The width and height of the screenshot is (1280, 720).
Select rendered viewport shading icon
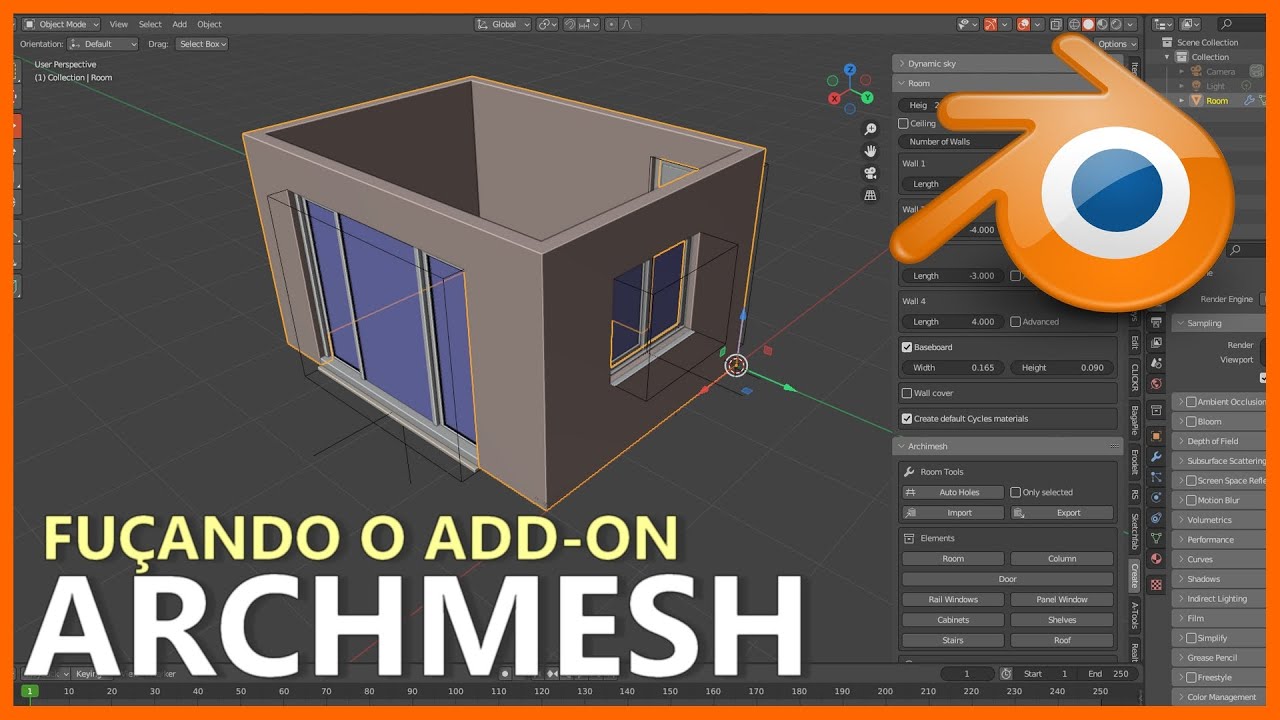tap(1115, 24)
